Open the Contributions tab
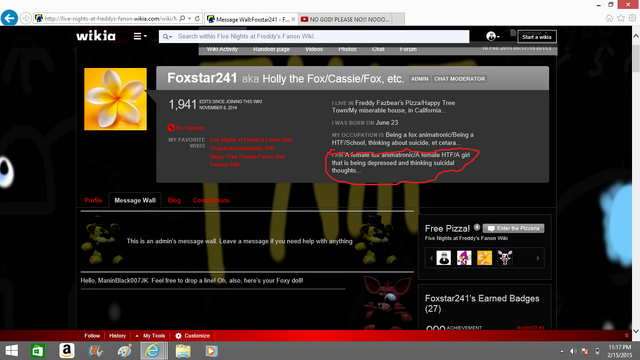Viewport: 640px width, 360px height. [x=211, y=200]
